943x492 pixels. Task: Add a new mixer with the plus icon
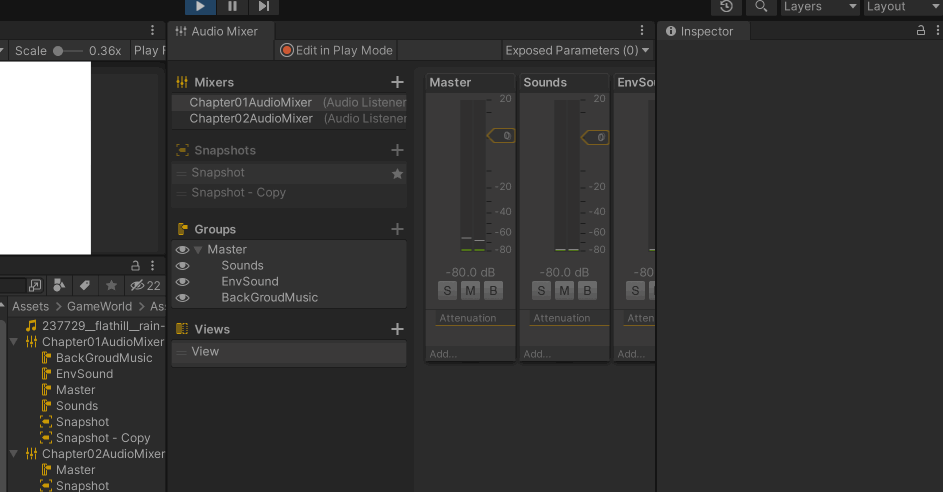pyautogui.click(x=397, y=82)
